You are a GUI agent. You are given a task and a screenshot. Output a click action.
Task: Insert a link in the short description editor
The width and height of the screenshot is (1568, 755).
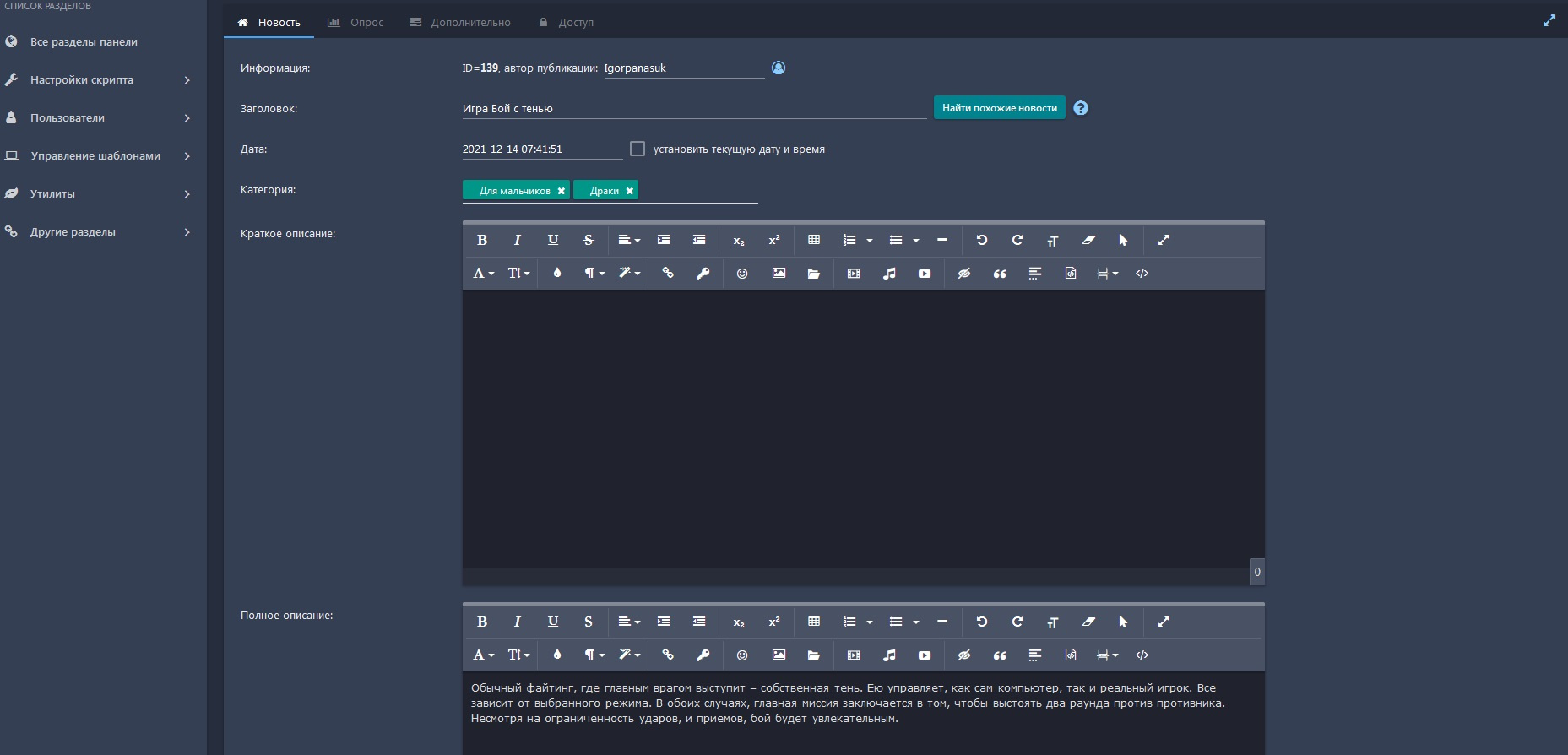coord(668,274)
